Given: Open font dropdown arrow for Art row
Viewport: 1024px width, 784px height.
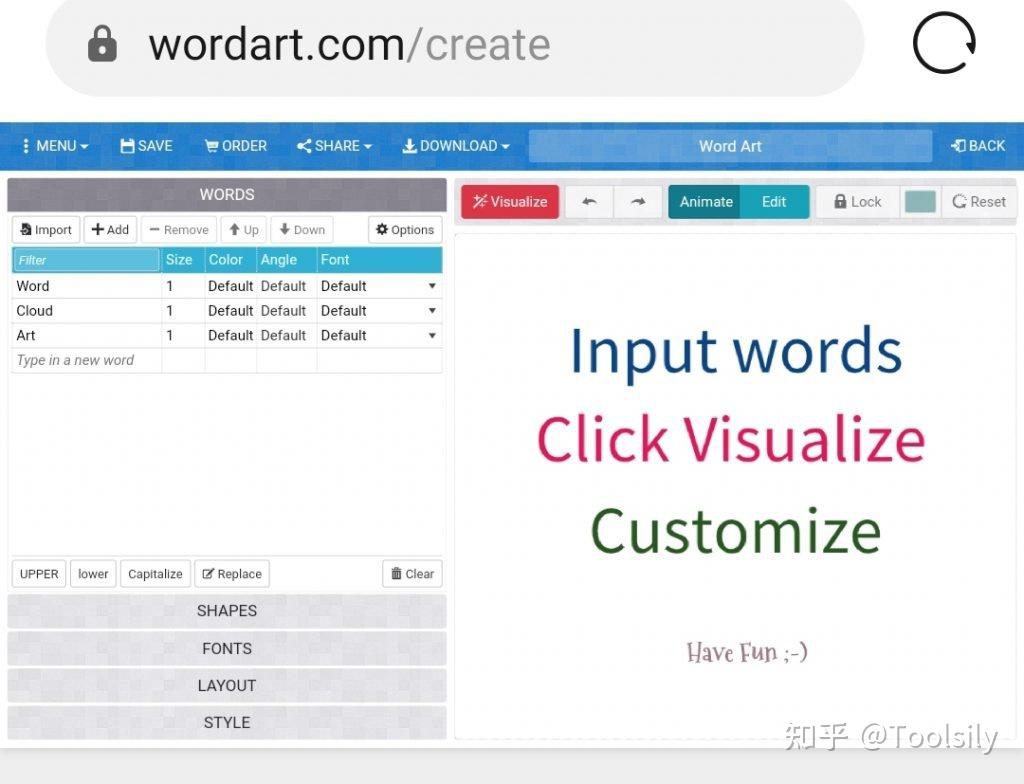Looking at the screenshot, I should coord(432,335).
